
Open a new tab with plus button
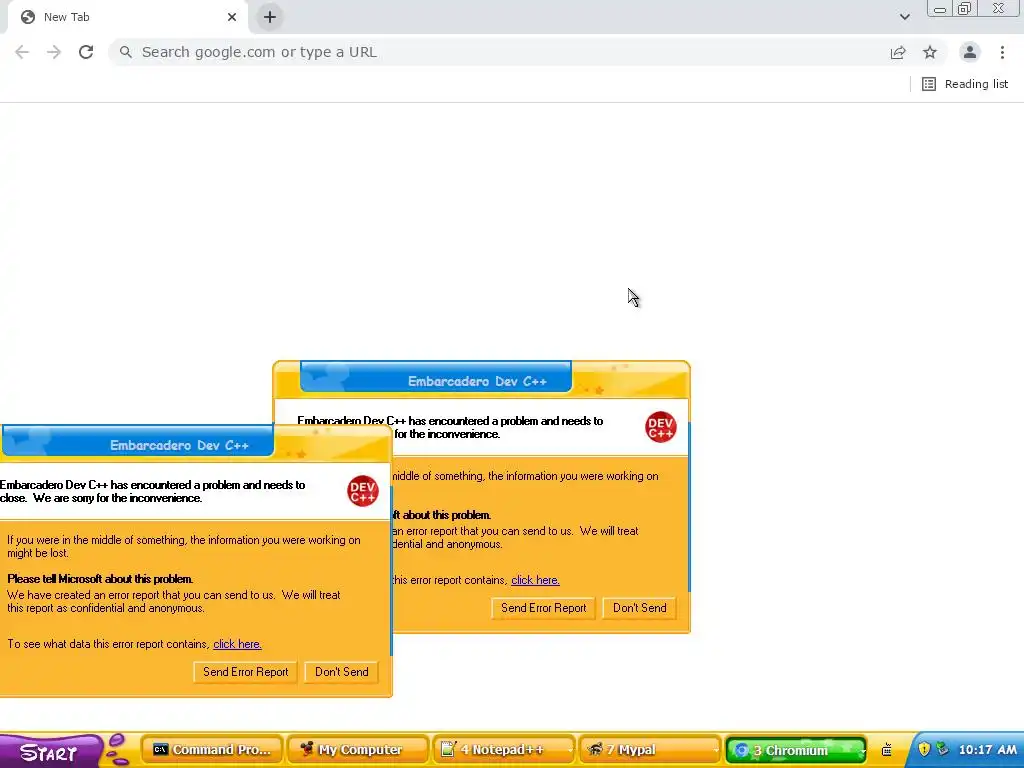tap(270, 17)
